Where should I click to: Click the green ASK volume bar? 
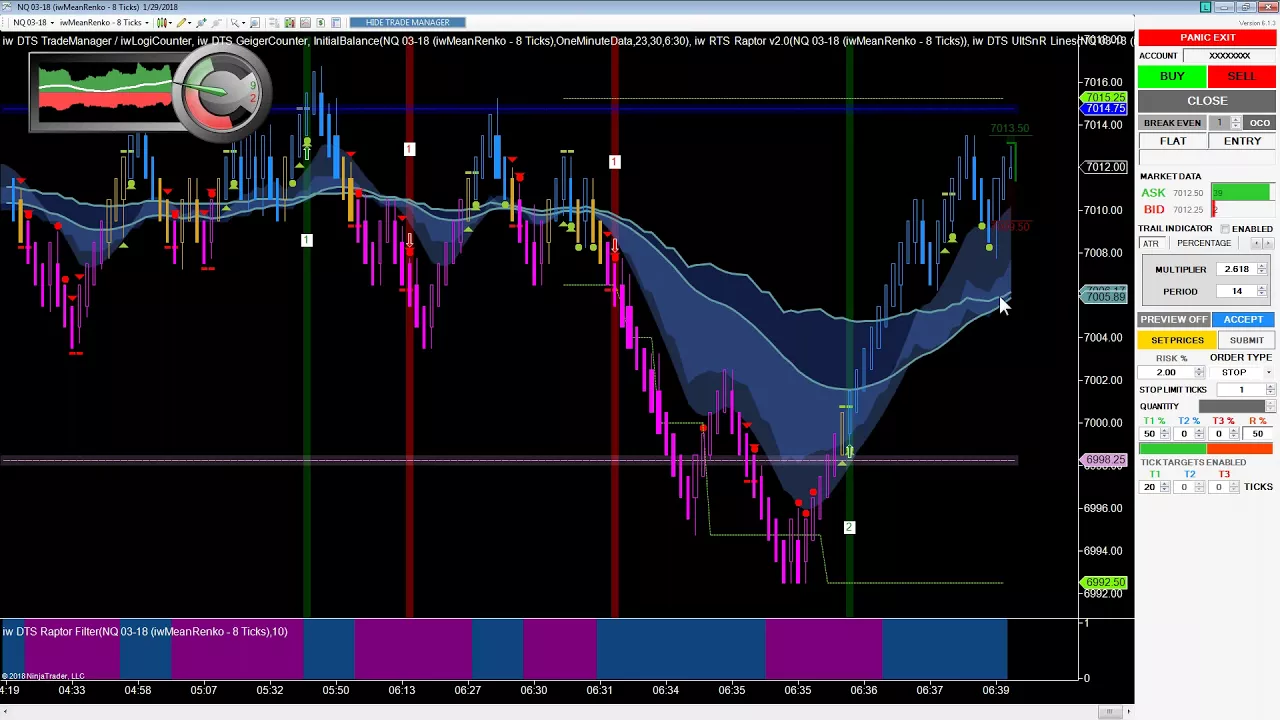(1241, 193)
